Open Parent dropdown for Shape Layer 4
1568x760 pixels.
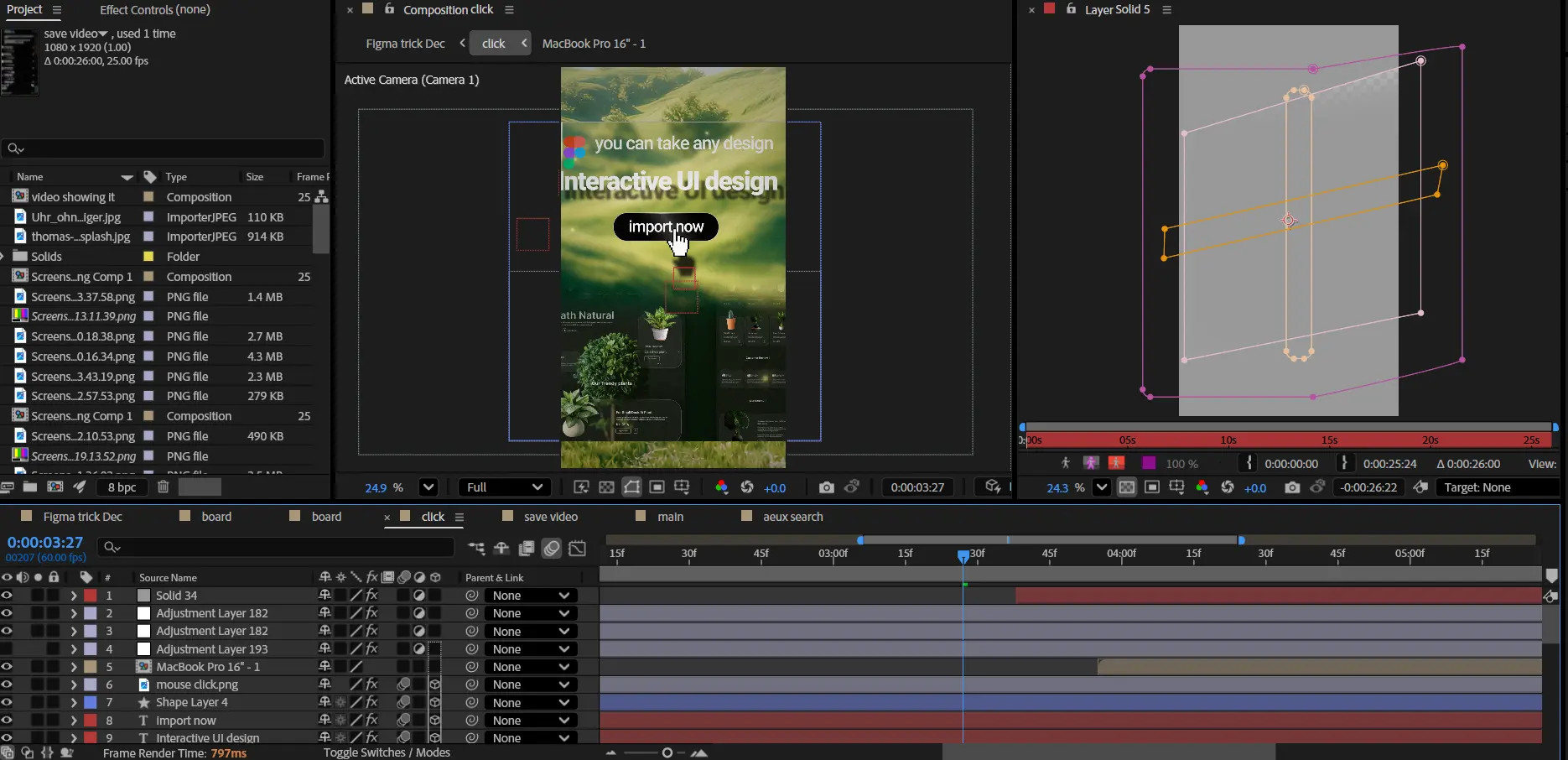(x=531, y=703)
